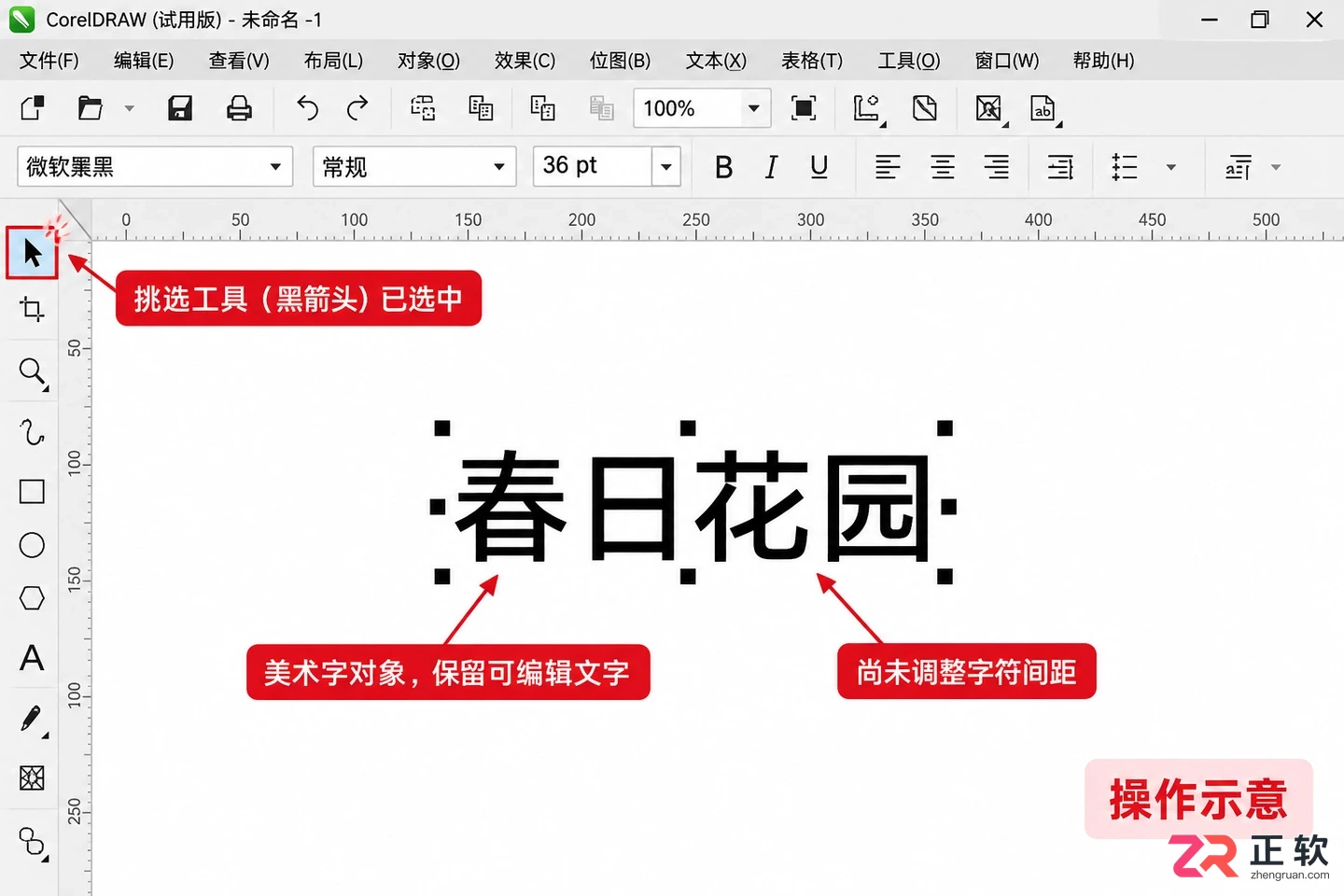Toggle Underline formatting

pyautogui.click(x=819, y=167)
